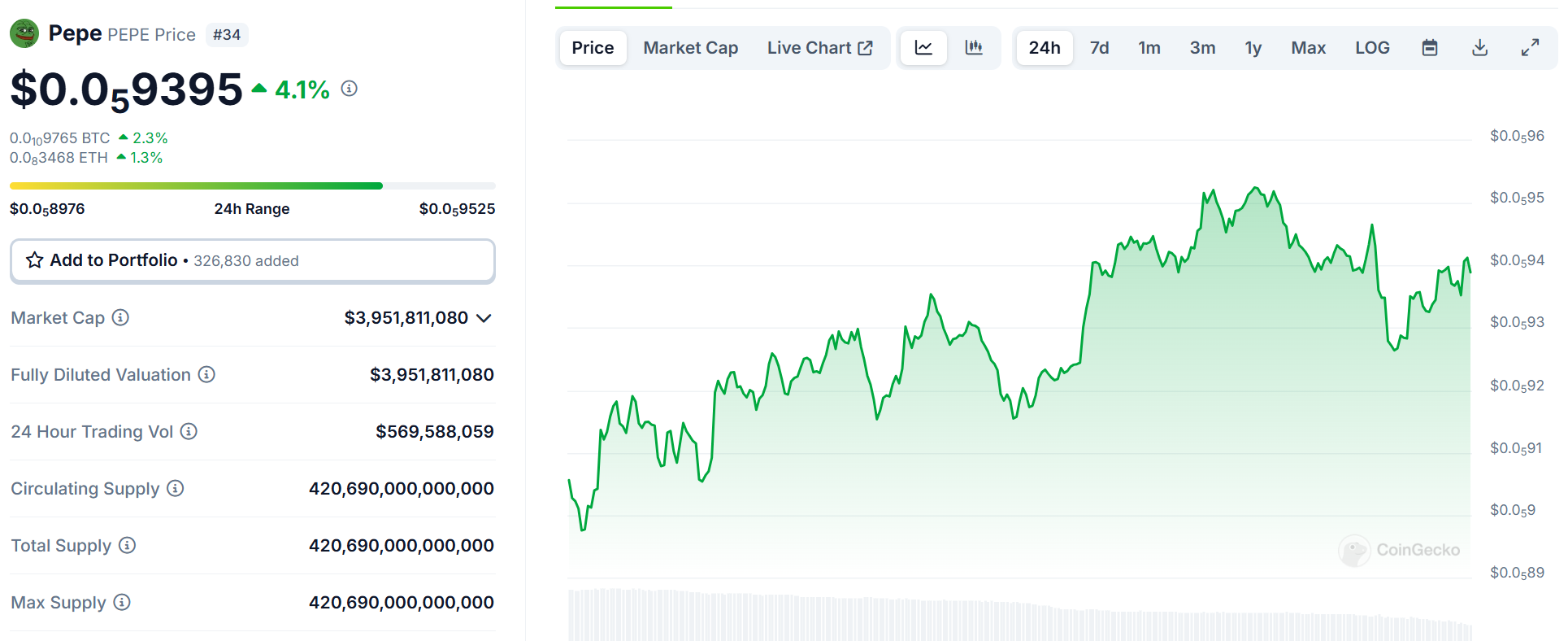Switch to candlestick chart view icon
This screenshot has width=1568, height=641.
[x=973, y=48]
